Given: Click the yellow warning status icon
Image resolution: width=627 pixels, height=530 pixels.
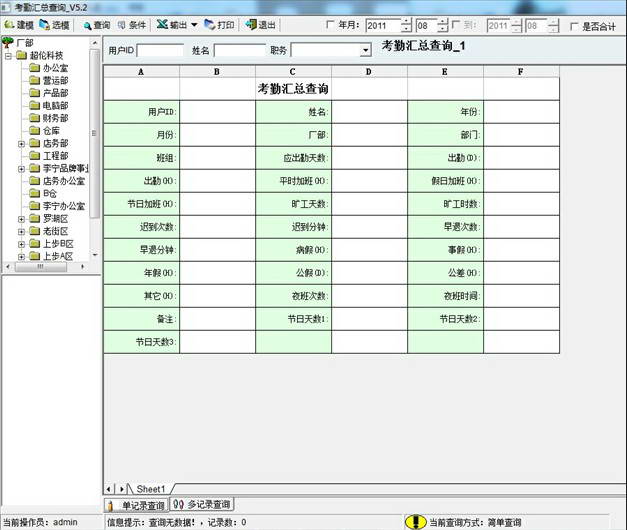Looking at the screenshot, I should pyautogui.click(x=416, y=522).
